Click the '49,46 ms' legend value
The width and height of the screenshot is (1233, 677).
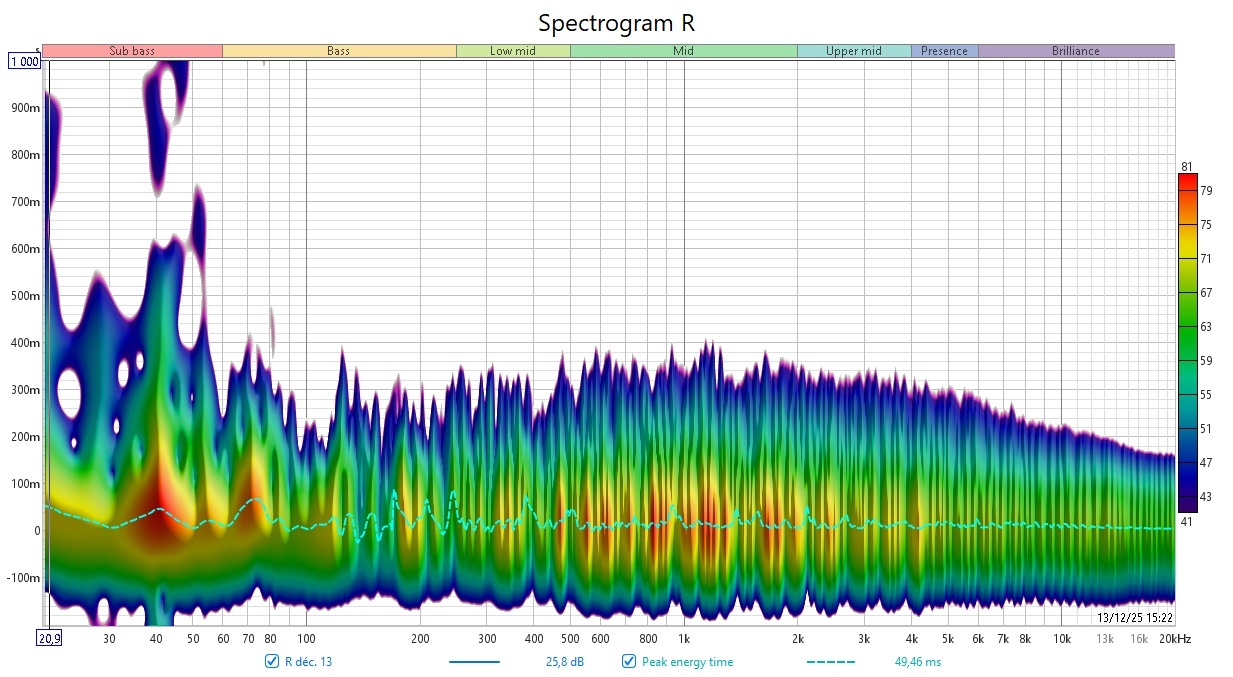pos(917,662)
